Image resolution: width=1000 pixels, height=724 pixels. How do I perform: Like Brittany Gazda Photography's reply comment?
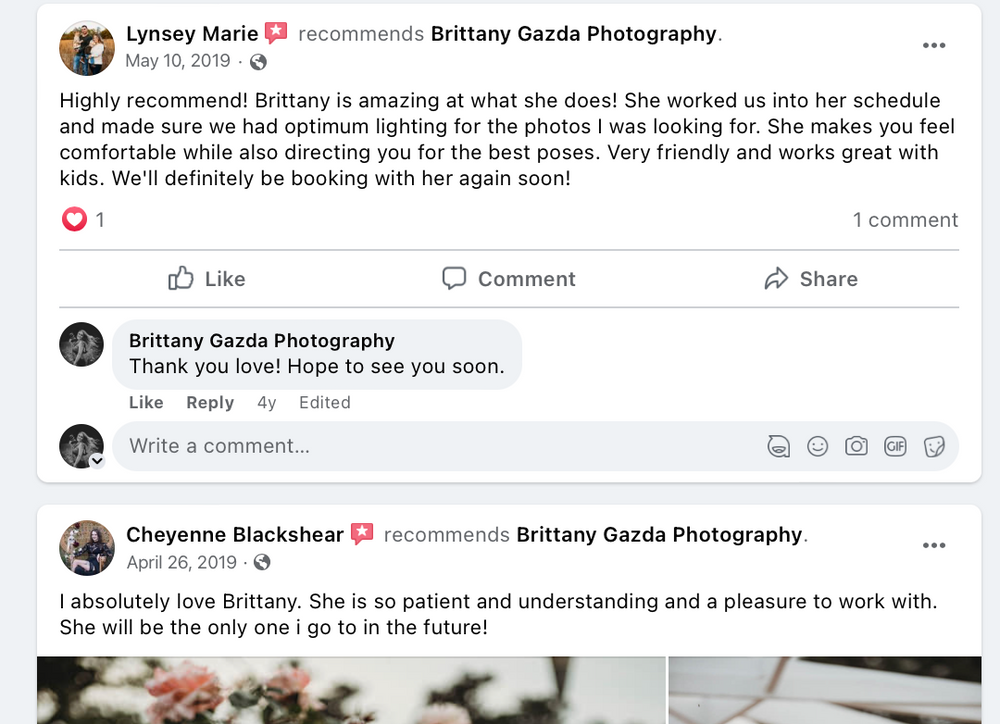click(x=146, y=403)
